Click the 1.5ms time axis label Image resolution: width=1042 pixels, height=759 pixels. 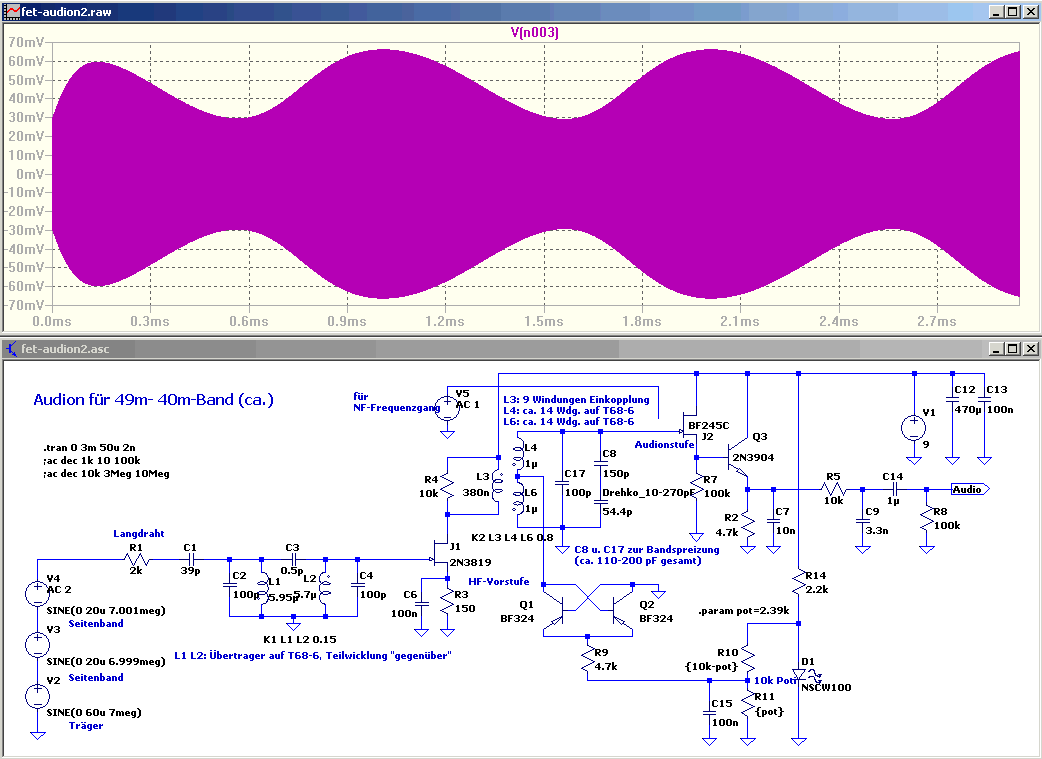(543, 322)
